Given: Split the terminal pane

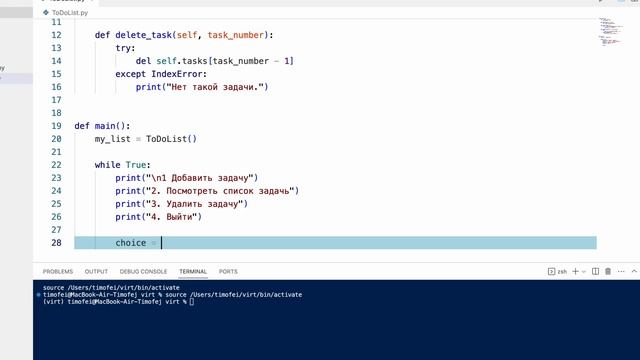Looking at the screenshot, I should click(596, 271).
